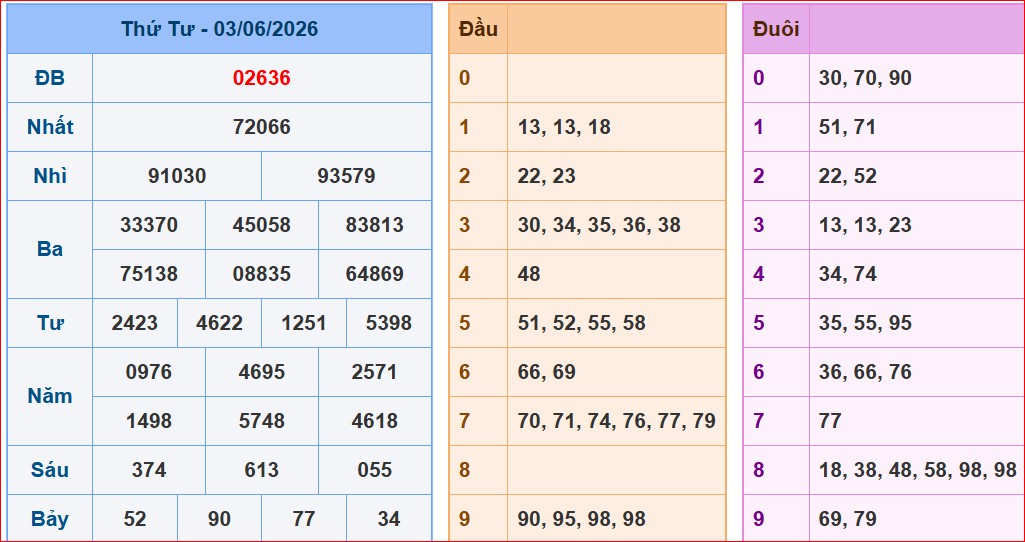
Task: Select Đuôi values 36, 66, 76
Action: [865, 372]
